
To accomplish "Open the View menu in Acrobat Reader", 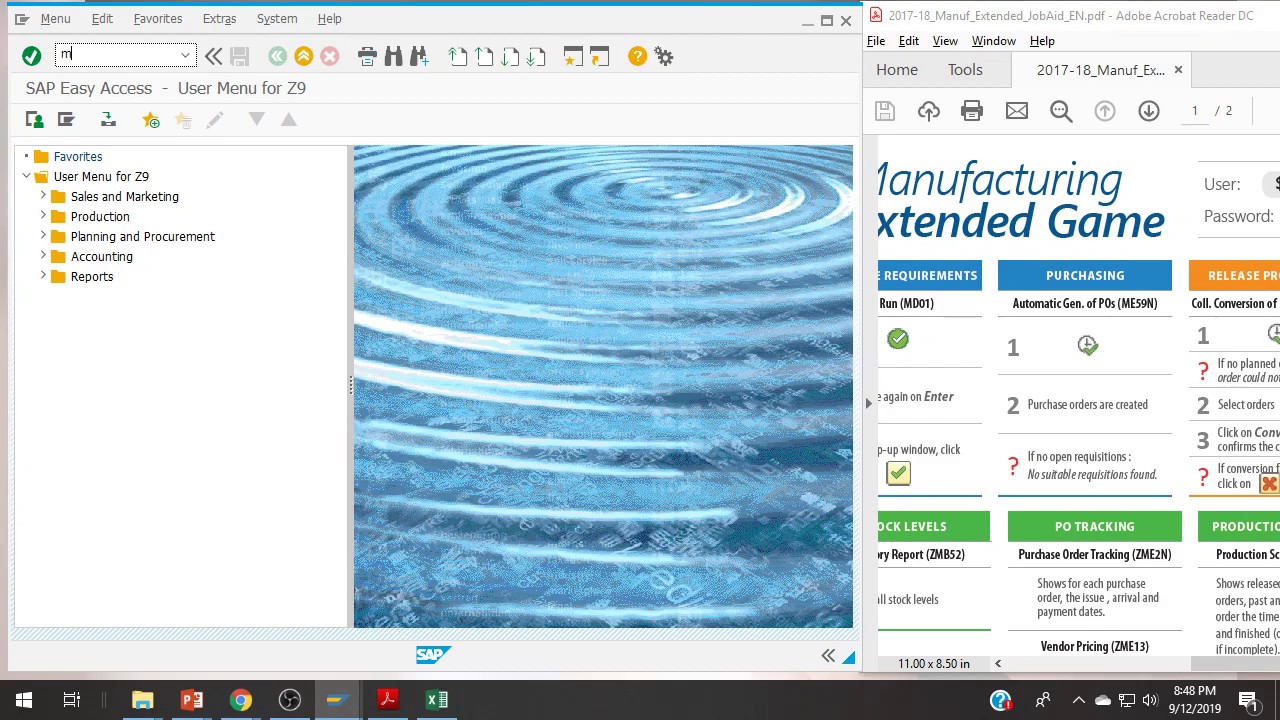I will click(x=945, y=41).
